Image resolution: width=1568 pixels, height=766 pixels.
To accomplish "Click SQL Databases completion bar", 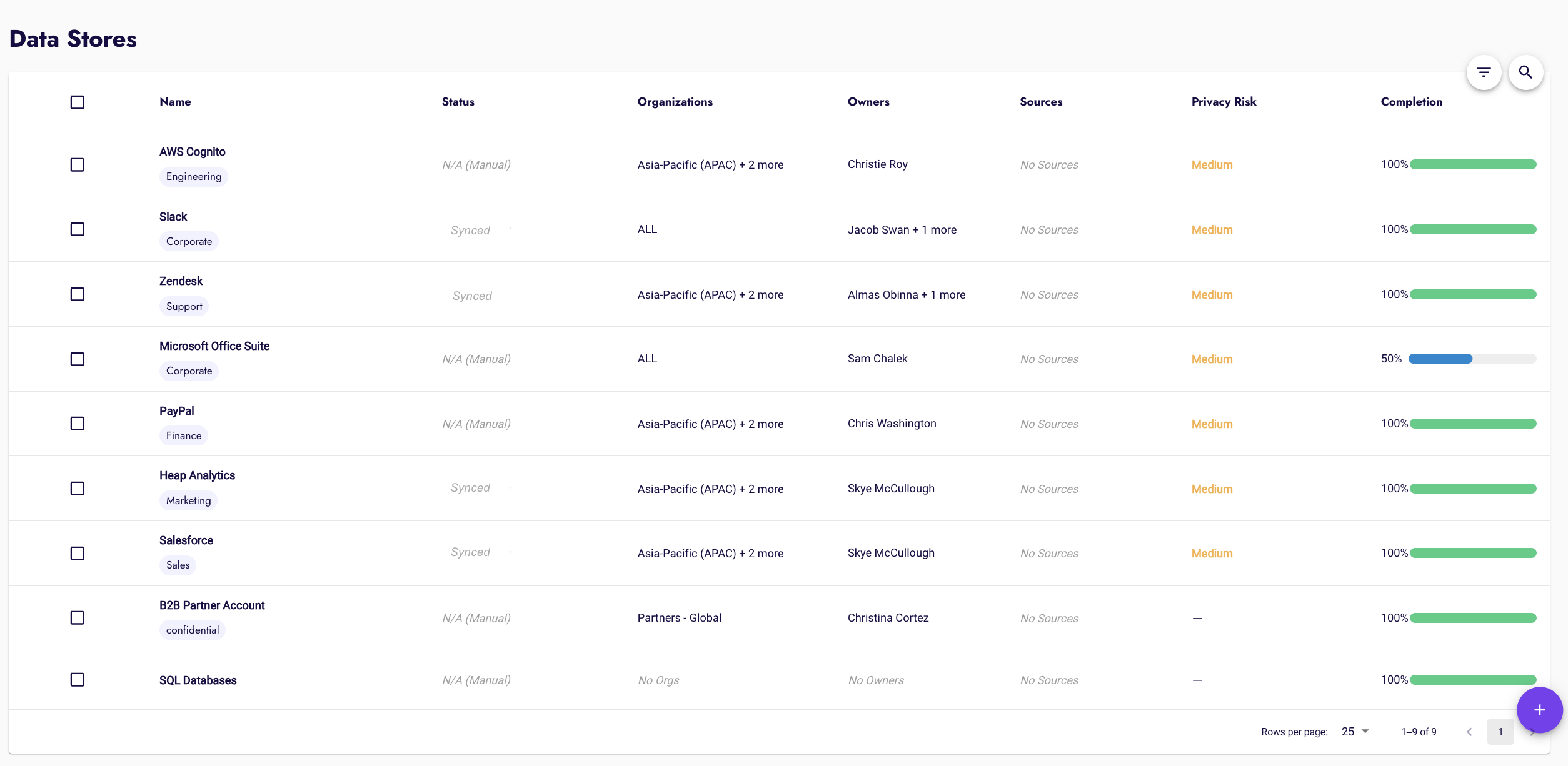I will (x=1473, y=680).
